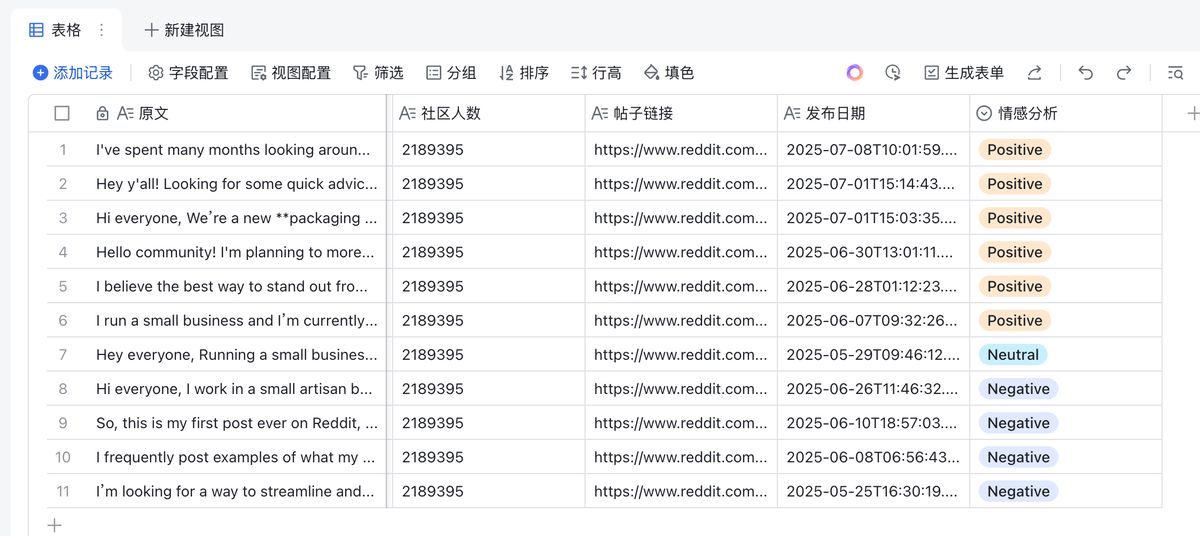Click the share arrow icon
This screenshot has width=1200, height=536.
[x=1035, y=73]
